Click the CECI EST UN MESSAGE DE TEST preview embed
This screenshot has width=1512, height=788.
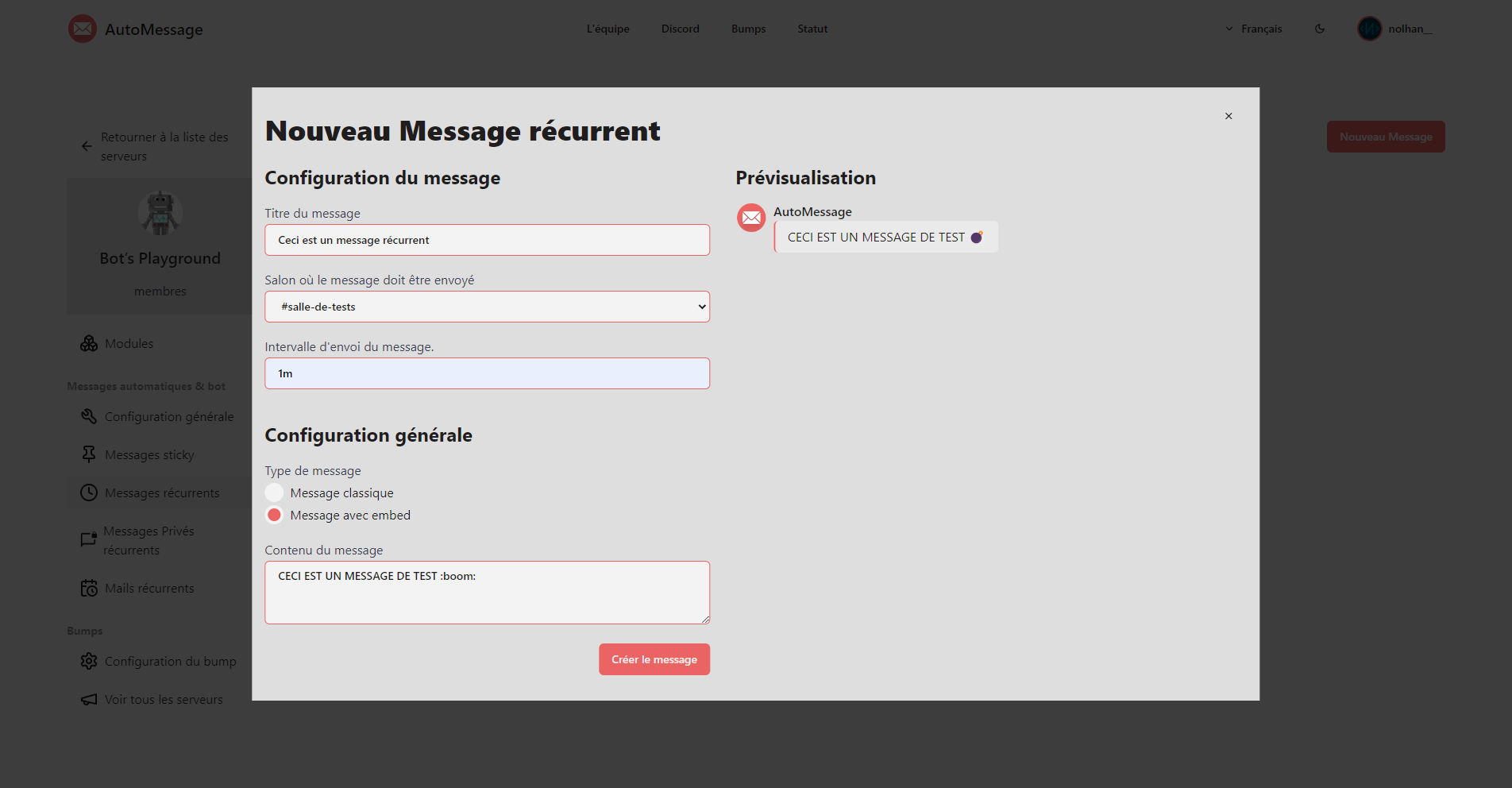click(x=886, y=237)
